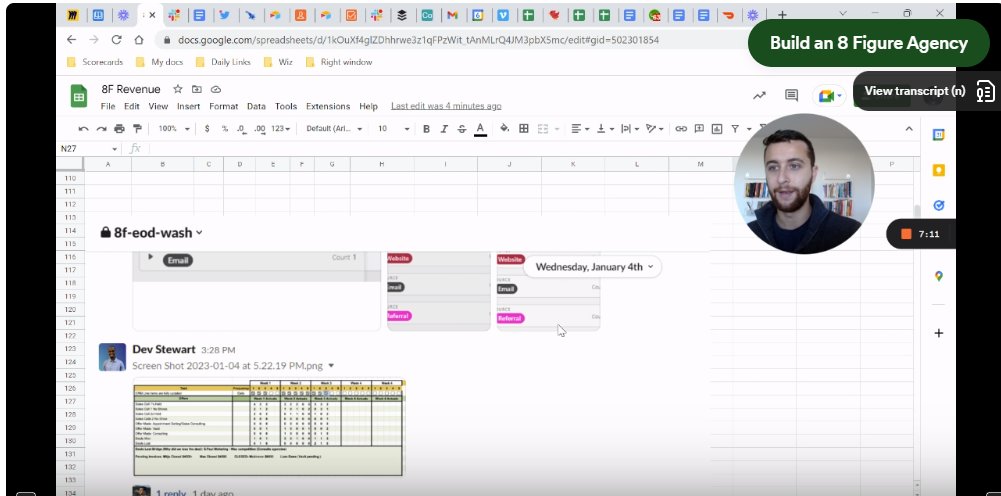The width and height of the screenshot is (1001, 496).
Task: Collapse the Screen Shot attachment arrow
Action: (x=331, y=366)
